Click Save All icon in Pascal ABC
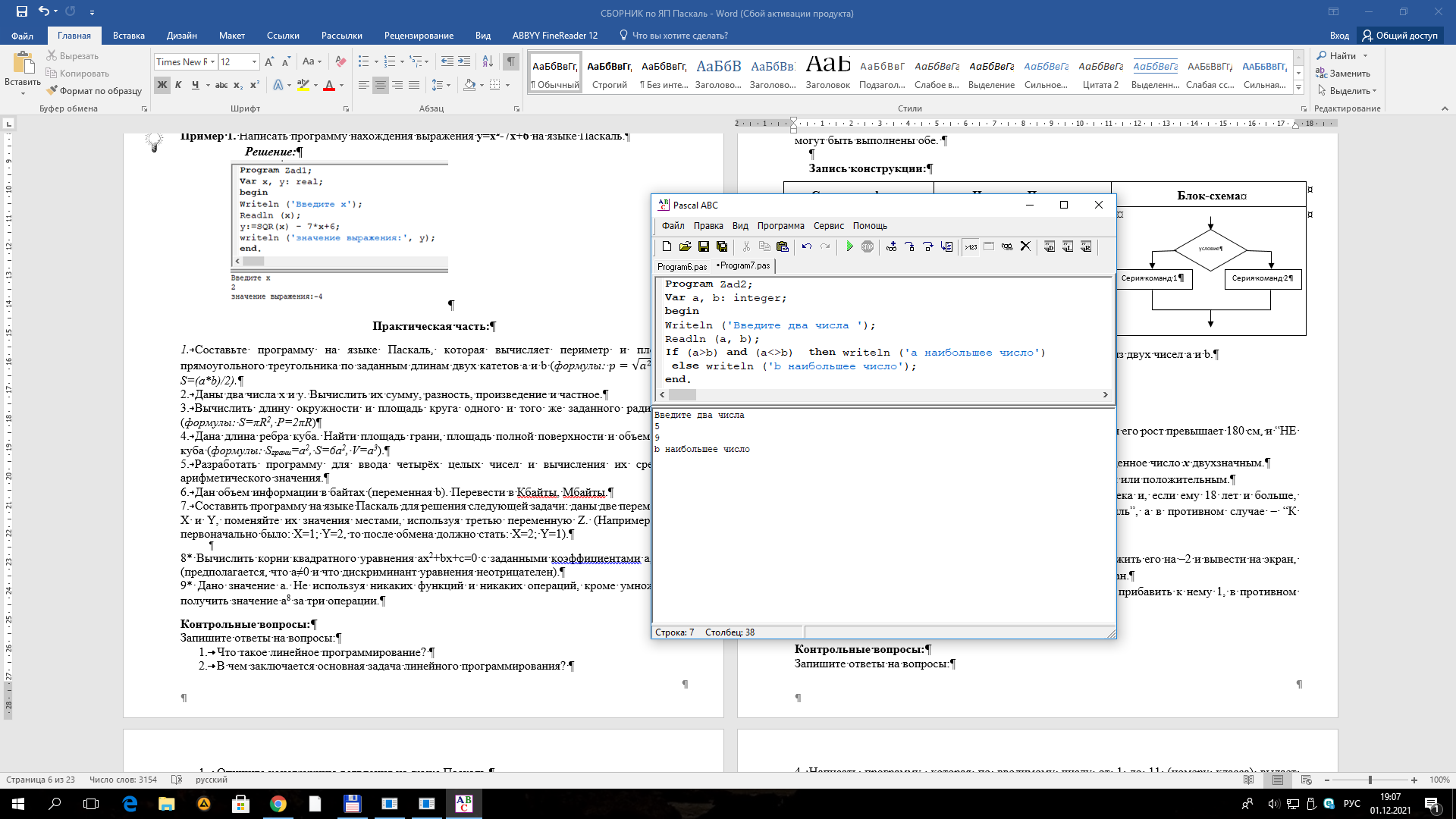This screenshot has width=1456, height=819. pyautogui.click(x=722, y=246)
